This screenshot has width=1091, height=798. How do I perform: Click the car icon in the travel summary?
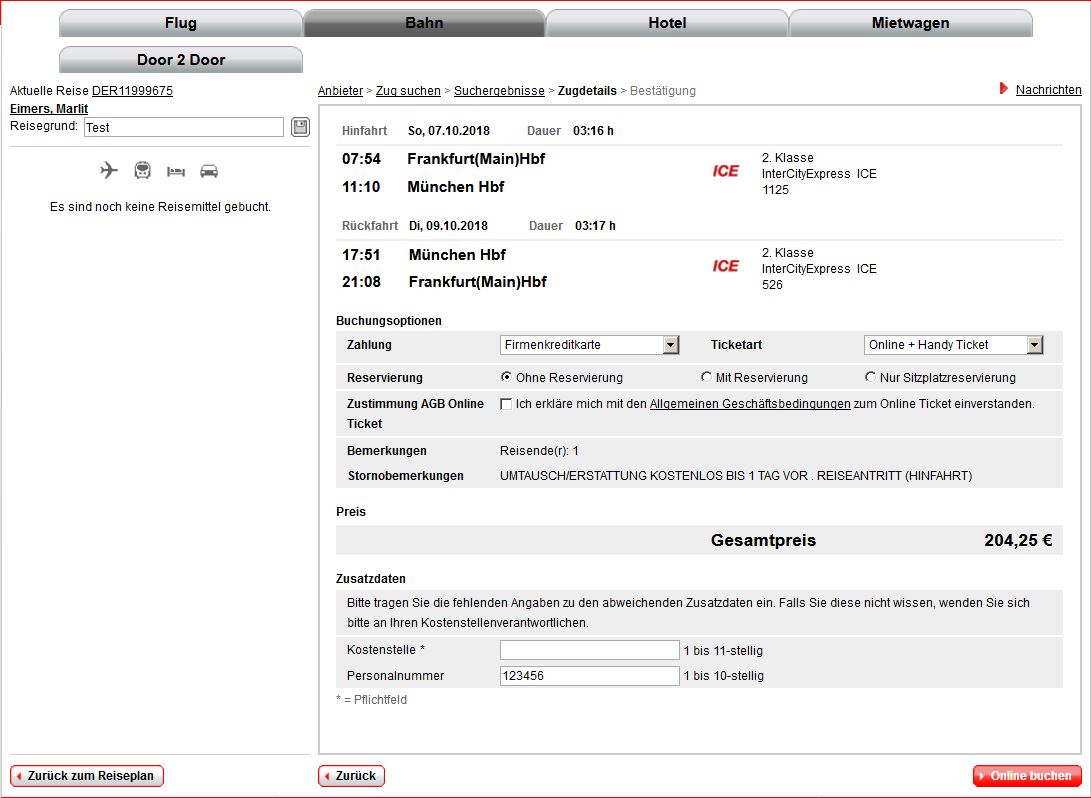click(209, 171)
